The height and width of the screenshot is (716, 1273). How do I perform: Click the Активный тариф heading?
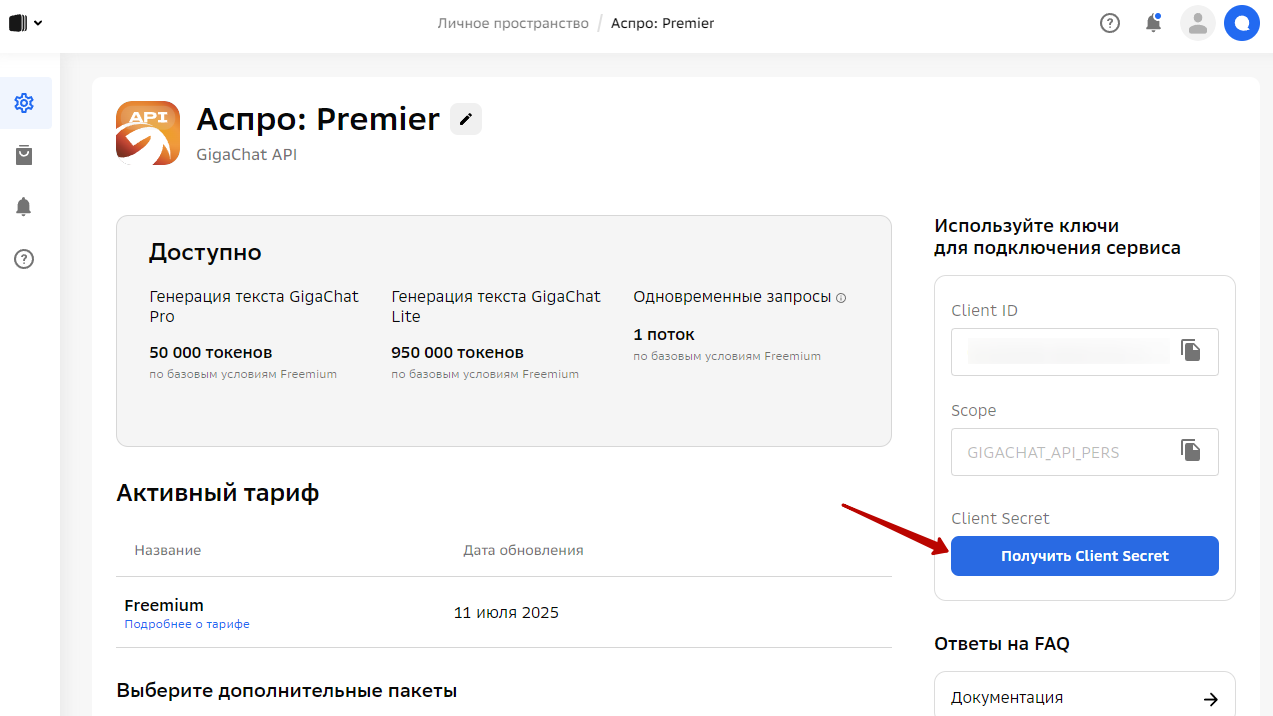pyautogui.click(x=218, y=493)
